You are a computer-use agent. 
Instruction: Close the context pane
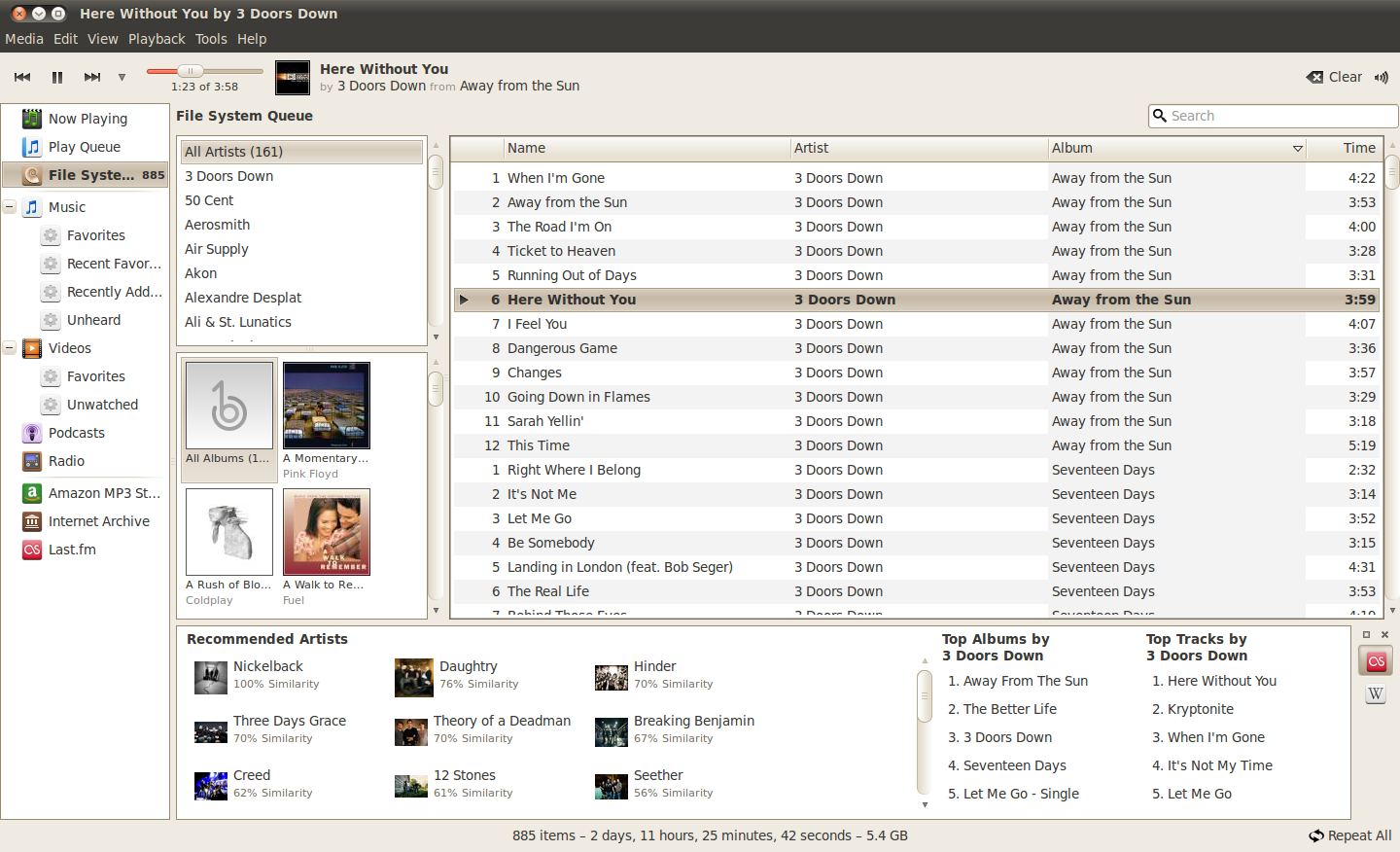(x=1384, y=635)
